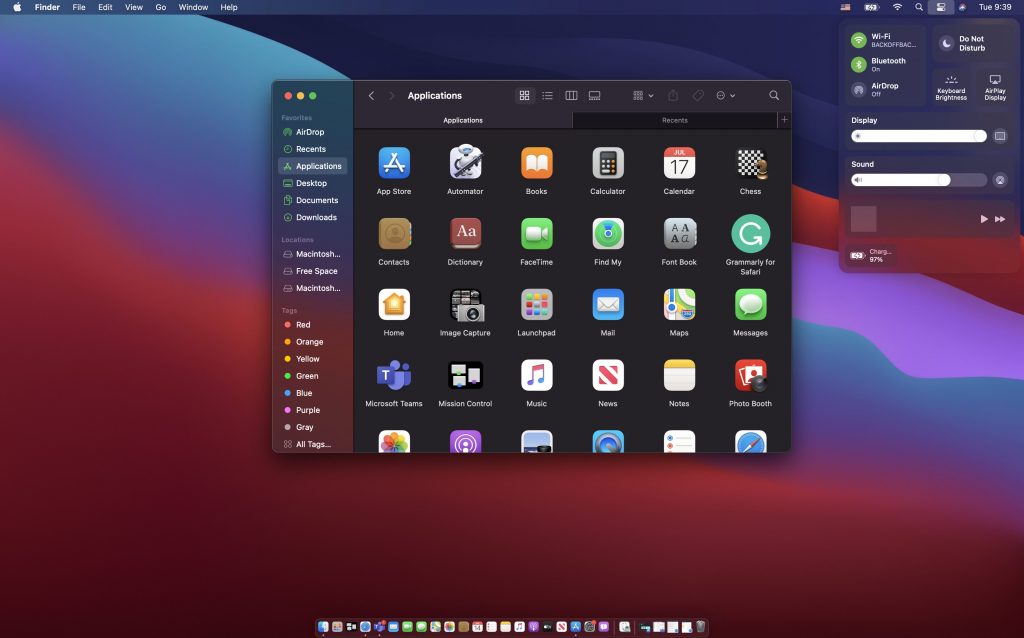Open Launchpad from the Applications grid

coord(536,304)
